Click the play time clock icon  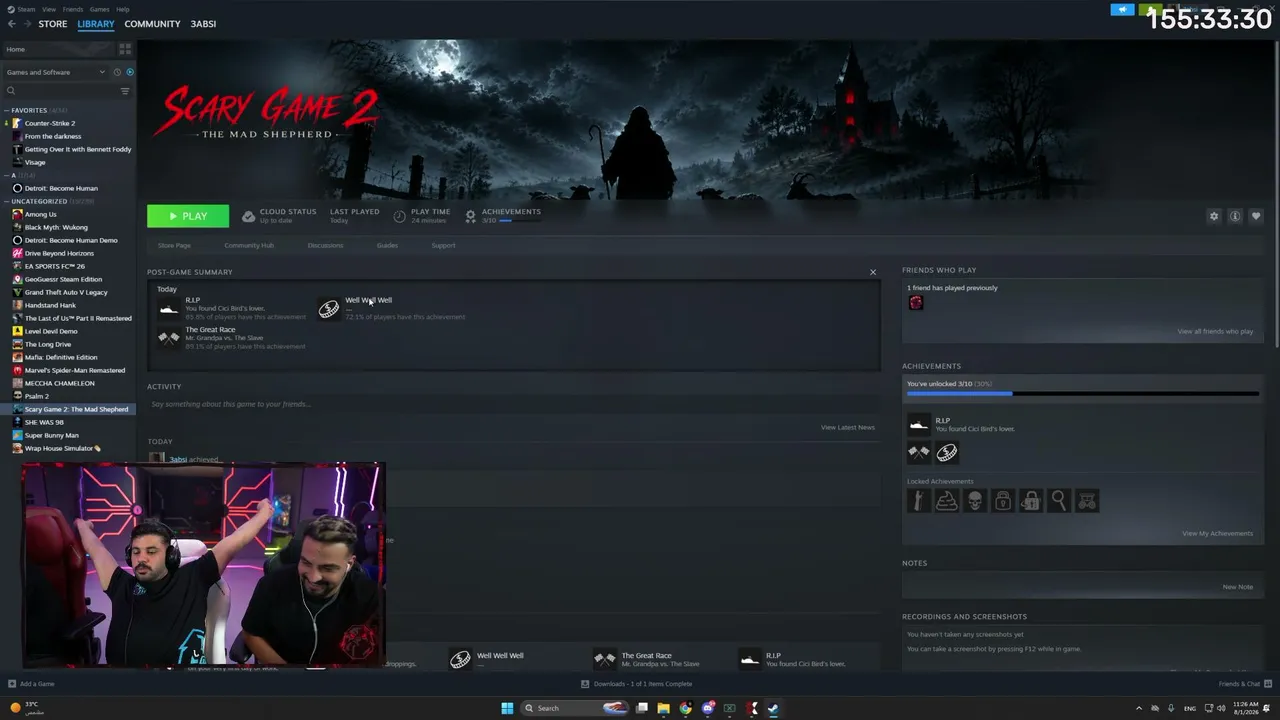(399, 216)
